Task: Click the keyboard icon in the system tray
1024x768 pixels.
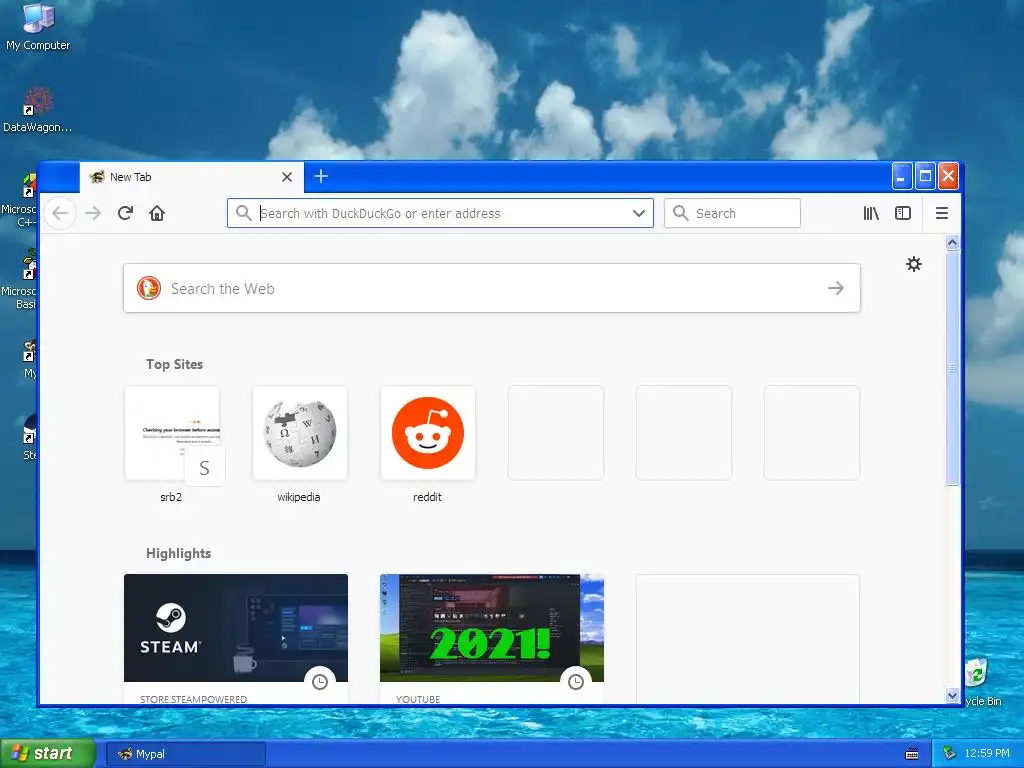Action: click(912, 754)
